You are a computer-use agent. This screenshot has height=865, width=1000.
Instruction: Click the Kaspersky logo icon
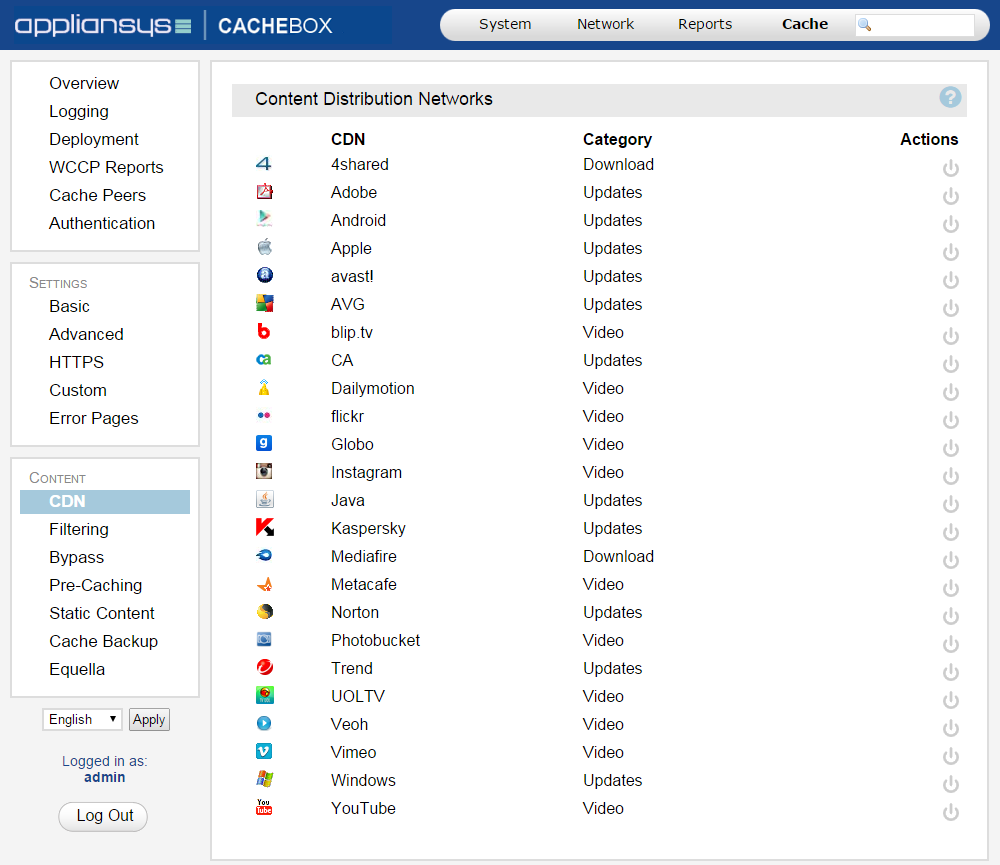[264, 527]
